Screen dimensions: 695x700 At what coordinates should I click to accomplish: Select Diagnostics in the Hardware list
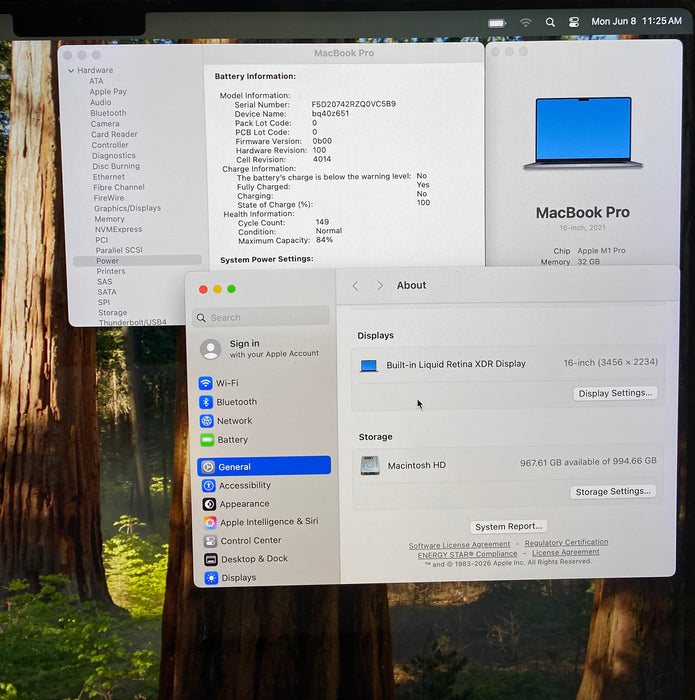[x=113, y=156]
